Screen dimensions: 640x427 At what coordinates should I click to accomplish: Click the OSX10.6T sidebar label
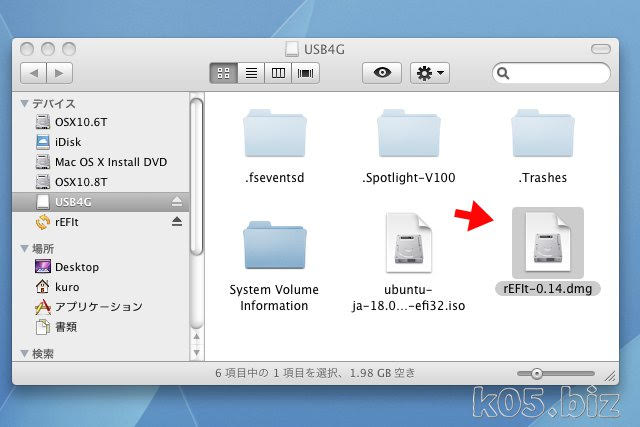click(81, 122)
